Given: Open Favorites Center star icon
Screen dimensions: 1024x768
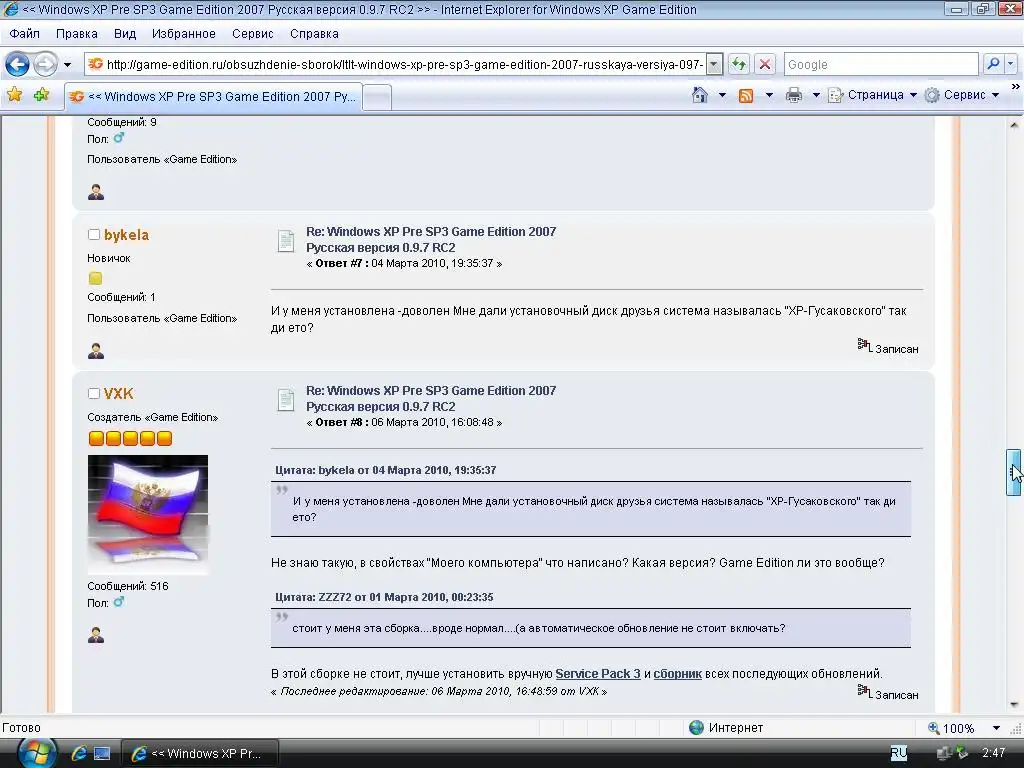Looking at the screenshot, I should 14,95.
